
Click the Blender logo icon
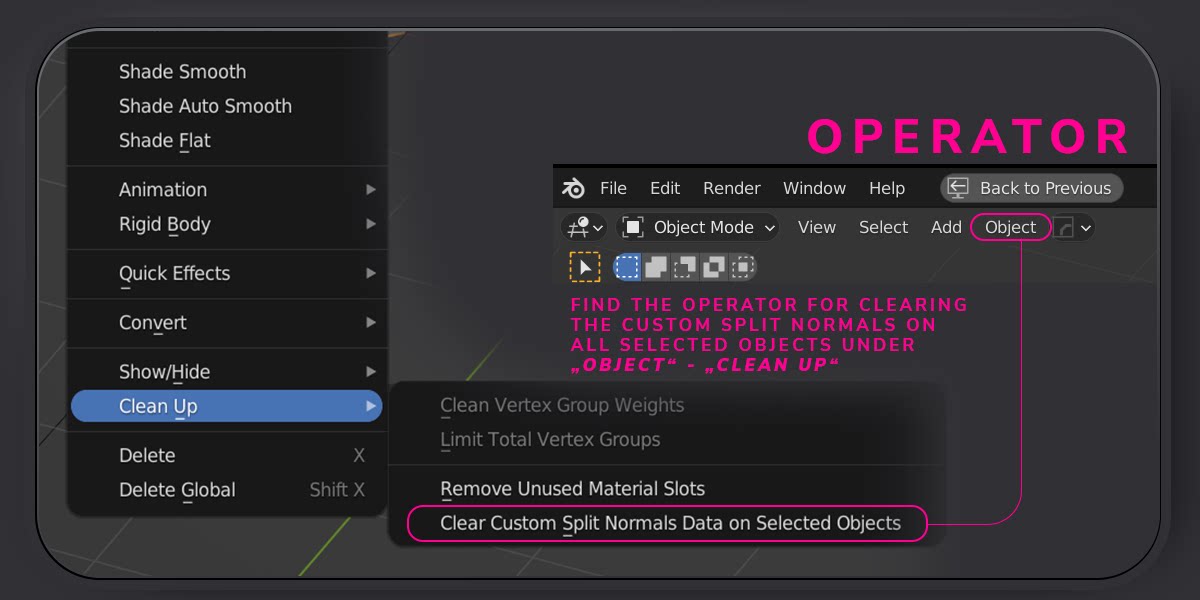[574, 188]
